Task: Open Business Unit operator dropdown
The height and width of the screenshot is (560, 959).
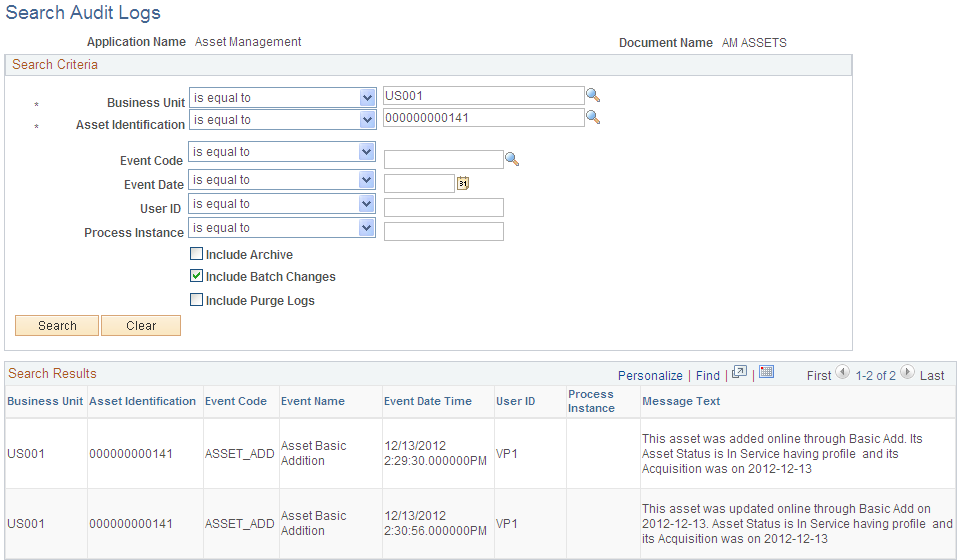Action: point(283,98)
